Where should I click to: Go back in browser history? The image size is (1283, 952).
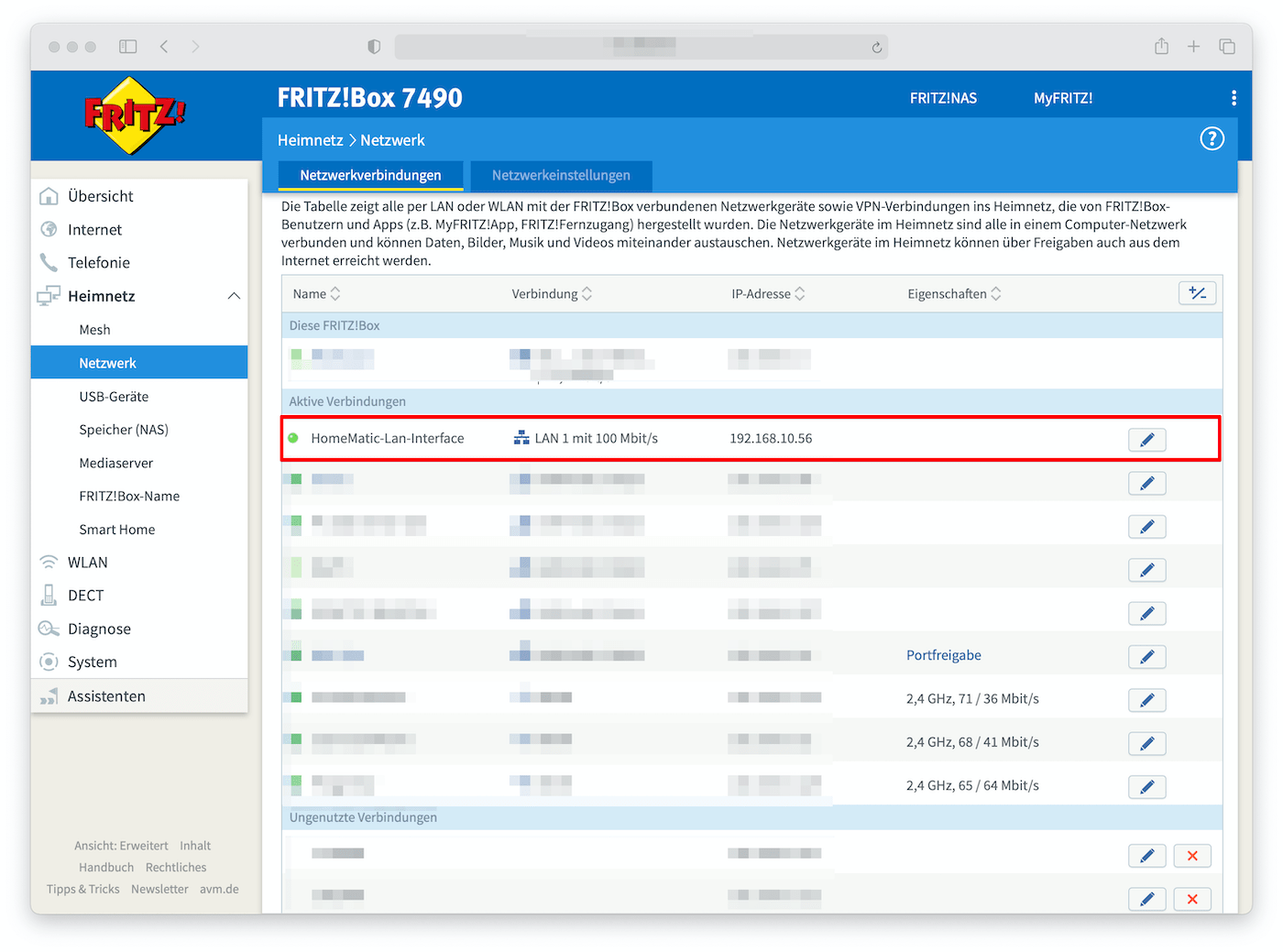coord(164,47)
